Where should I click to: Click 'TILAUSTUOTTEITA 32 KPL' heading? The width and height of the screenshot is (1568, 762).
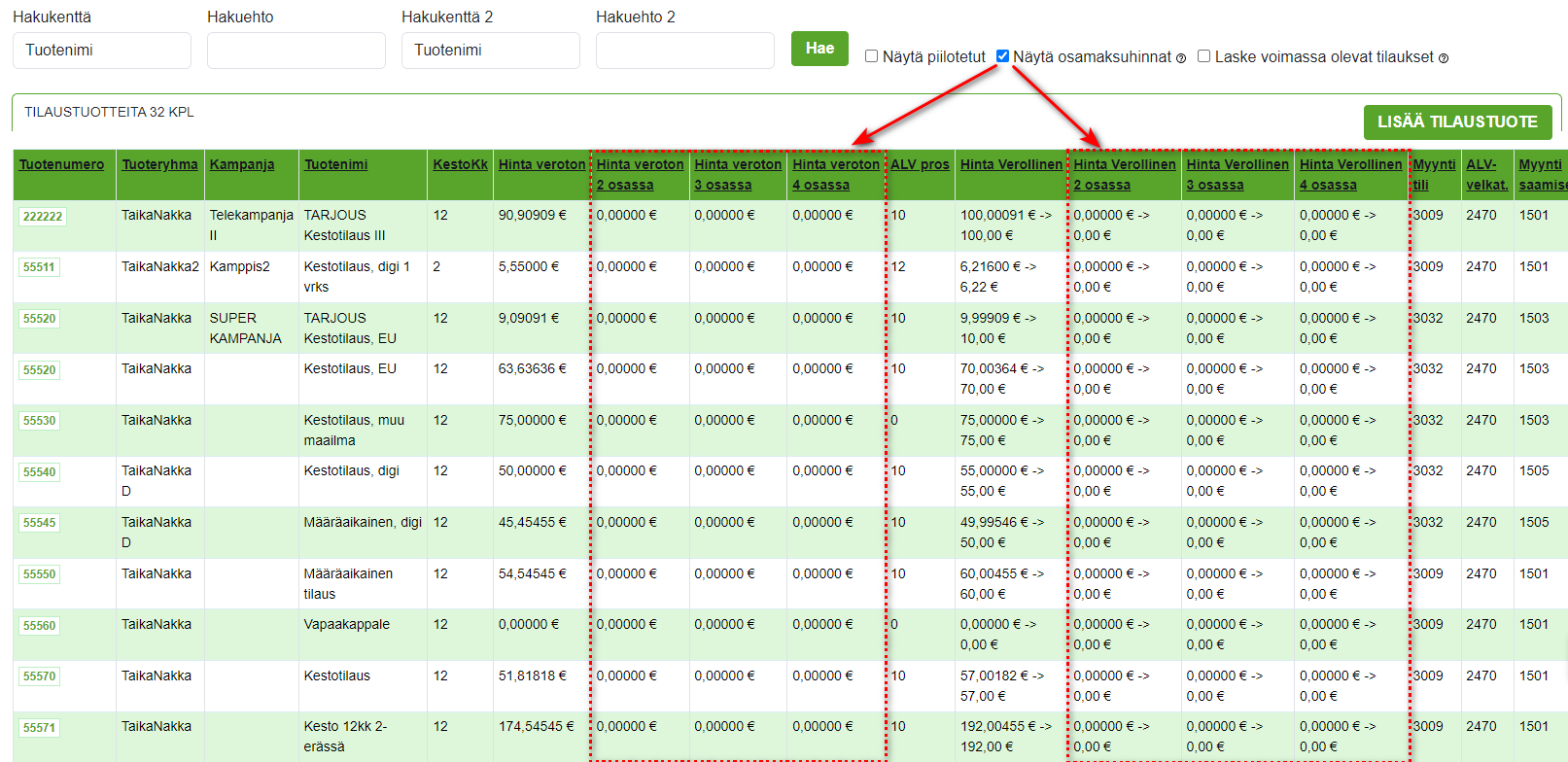coord(109,112)
